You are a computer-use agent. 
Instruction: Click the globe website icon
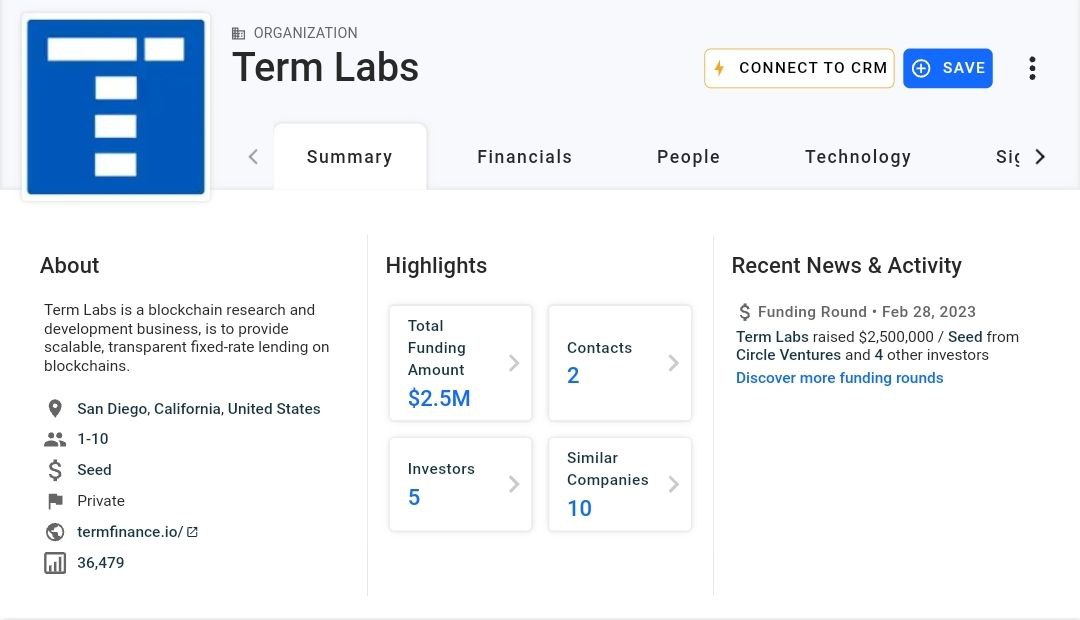pos(55,532)
